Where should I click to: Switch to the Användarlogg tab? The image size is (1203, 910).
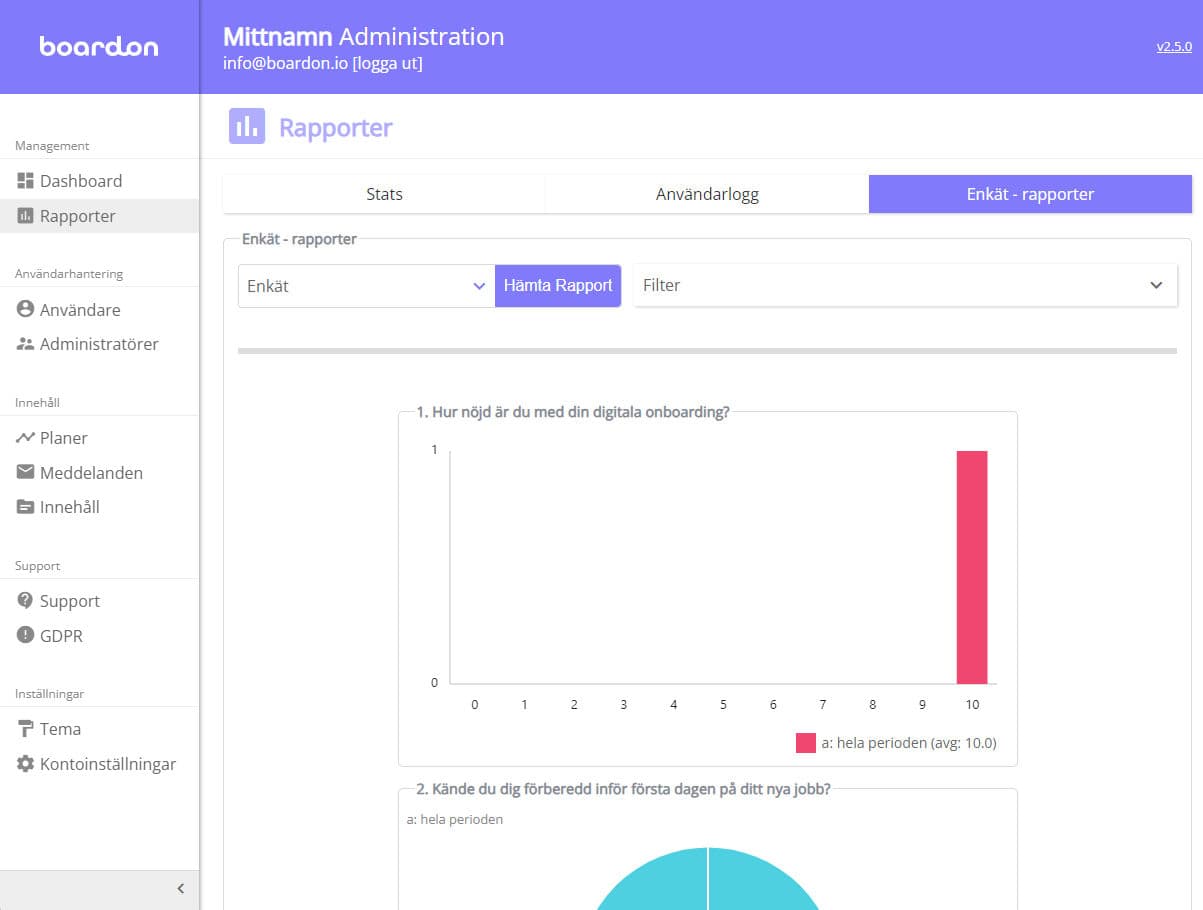[707, 194]
